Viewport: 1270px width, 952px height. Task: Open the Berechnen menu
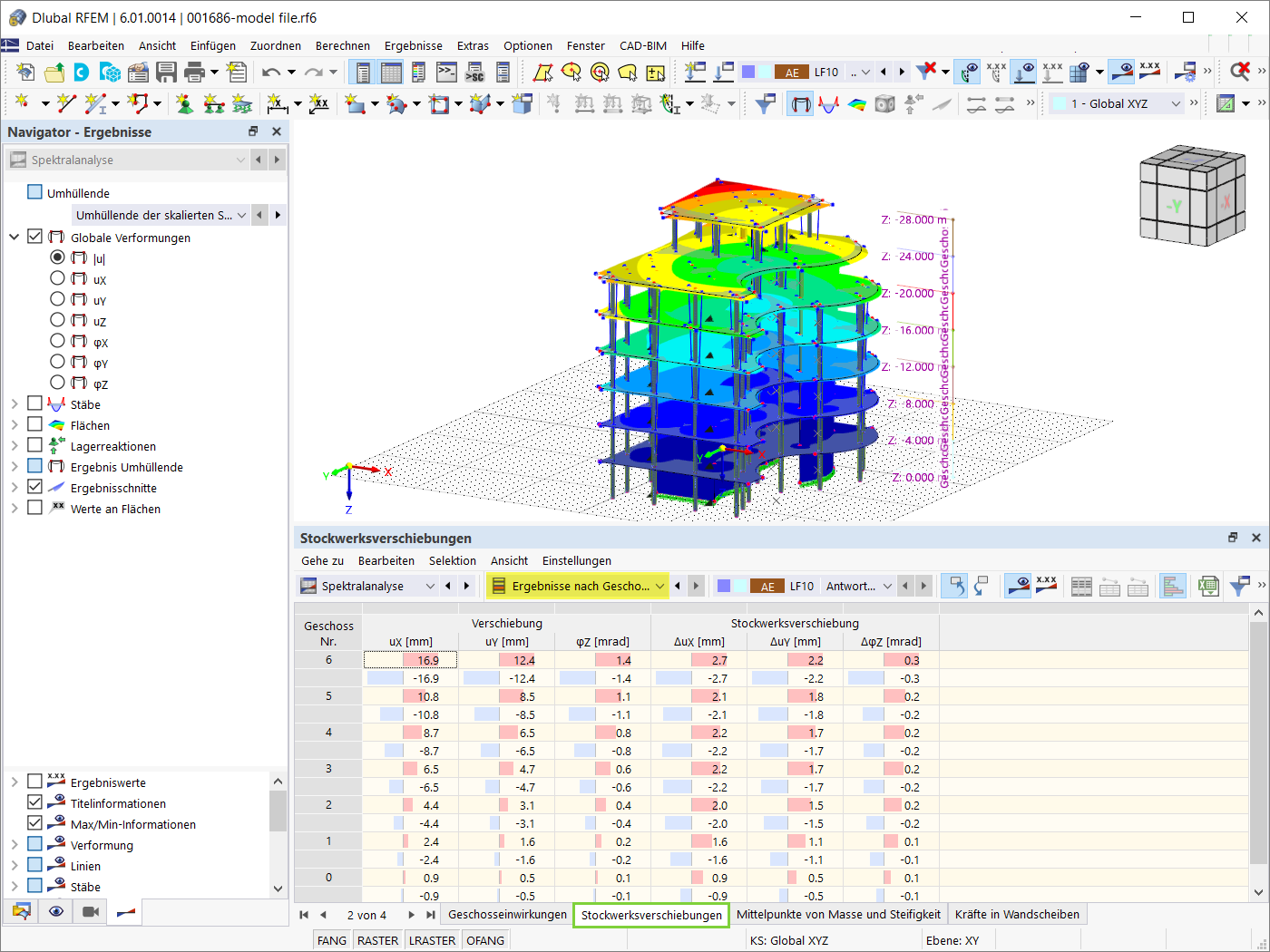coord(343,45)
